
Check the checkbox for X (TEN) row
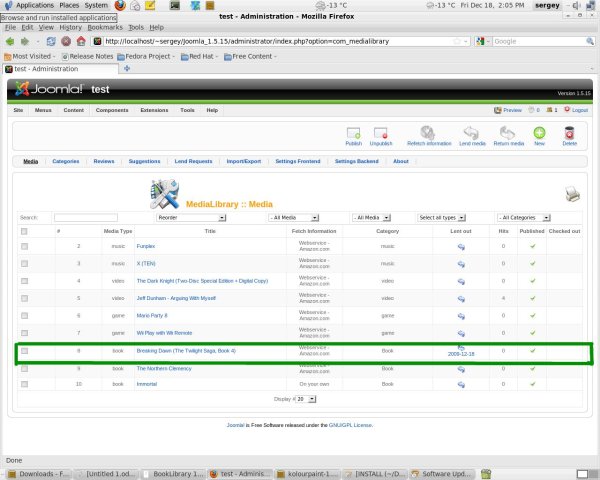click(x=24, y=263)
